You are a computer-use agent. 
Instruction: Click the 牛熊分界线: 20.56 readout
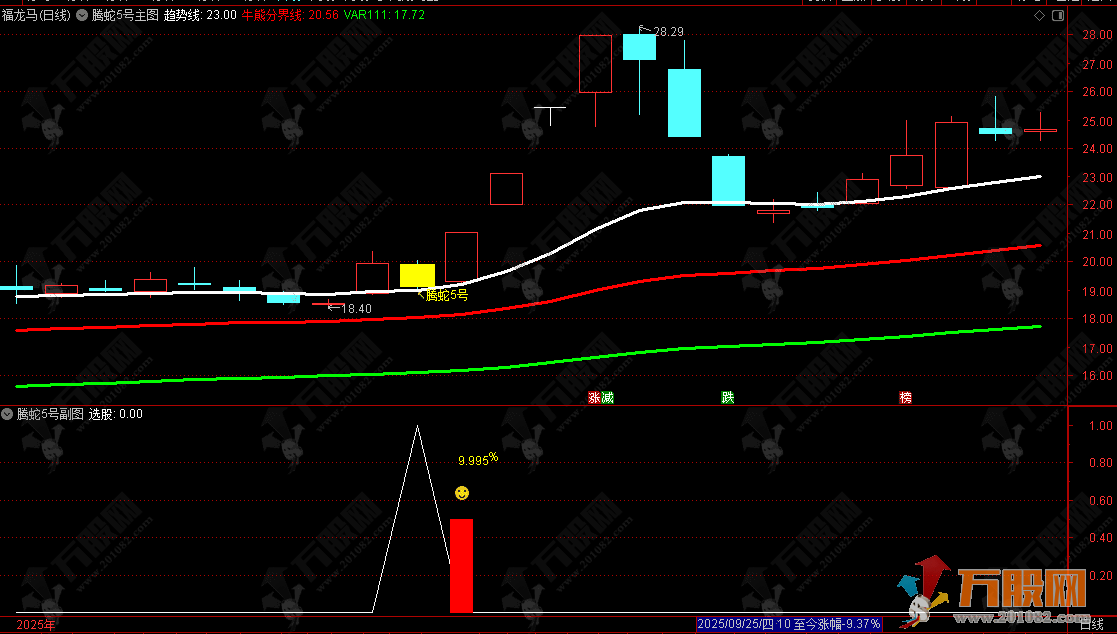click(x=290, y=15)
